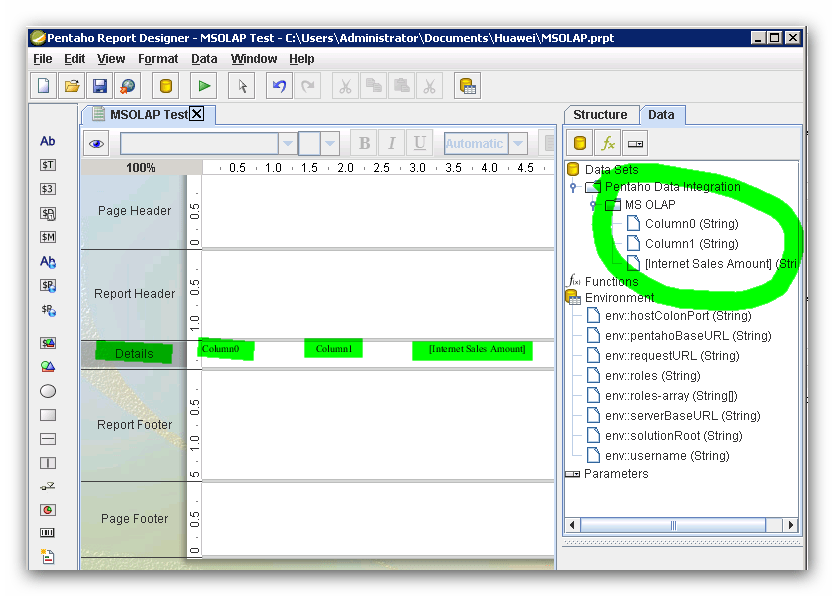Select the barcode palette tool

(x=48, y=533)
